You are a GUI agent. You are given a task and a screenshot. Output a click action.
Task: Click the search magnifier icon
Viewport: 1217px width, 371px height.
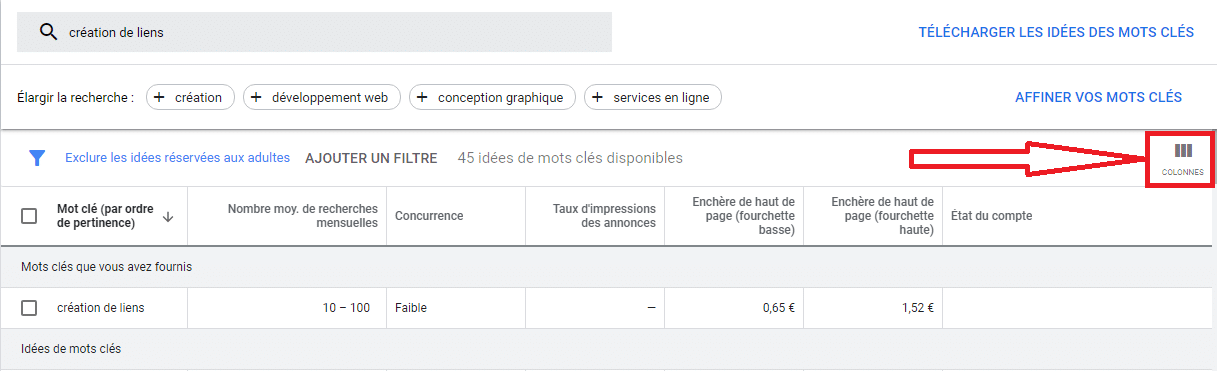click(x=47, y=32)
